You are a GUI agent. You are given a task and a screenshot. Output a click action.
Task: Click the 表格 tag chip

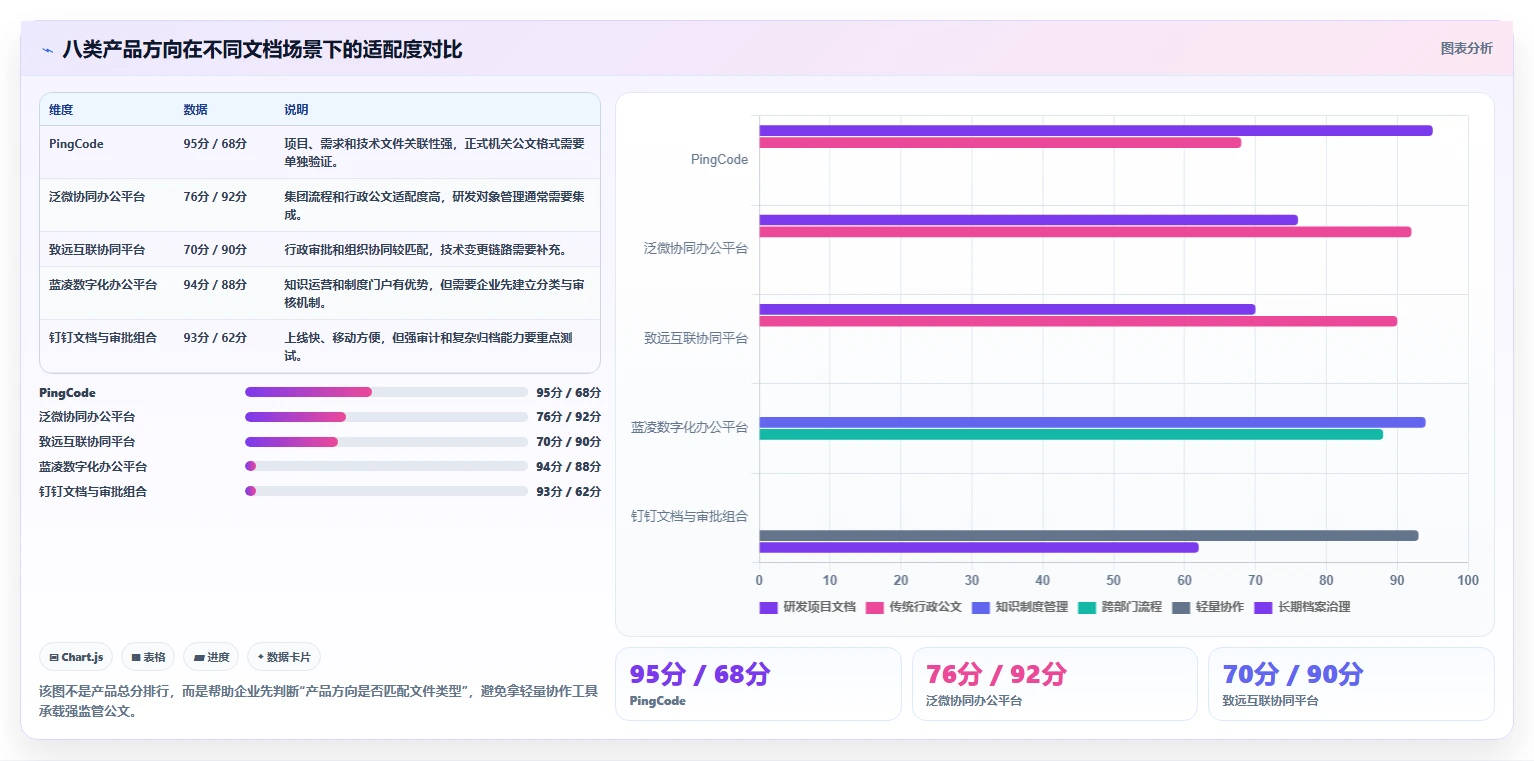click(x=148, y=657)
